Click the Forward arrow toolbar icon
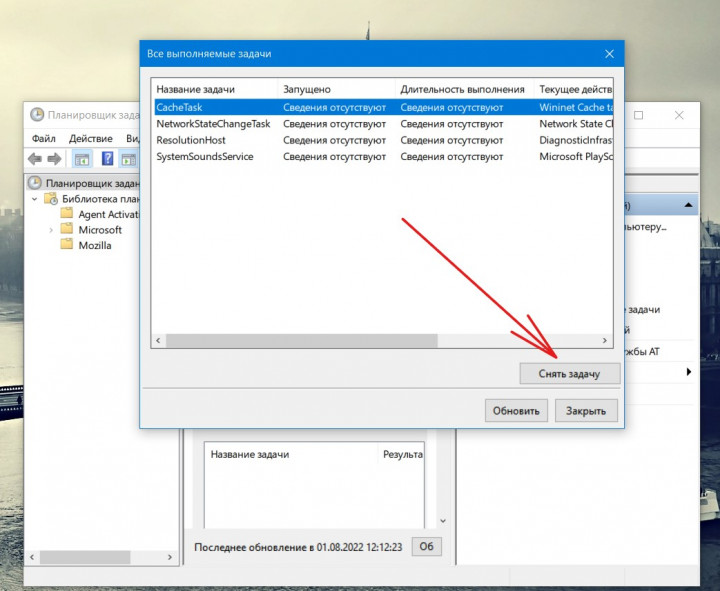The height and width of the screenshot is (591, 720). (x=55, y=159)
